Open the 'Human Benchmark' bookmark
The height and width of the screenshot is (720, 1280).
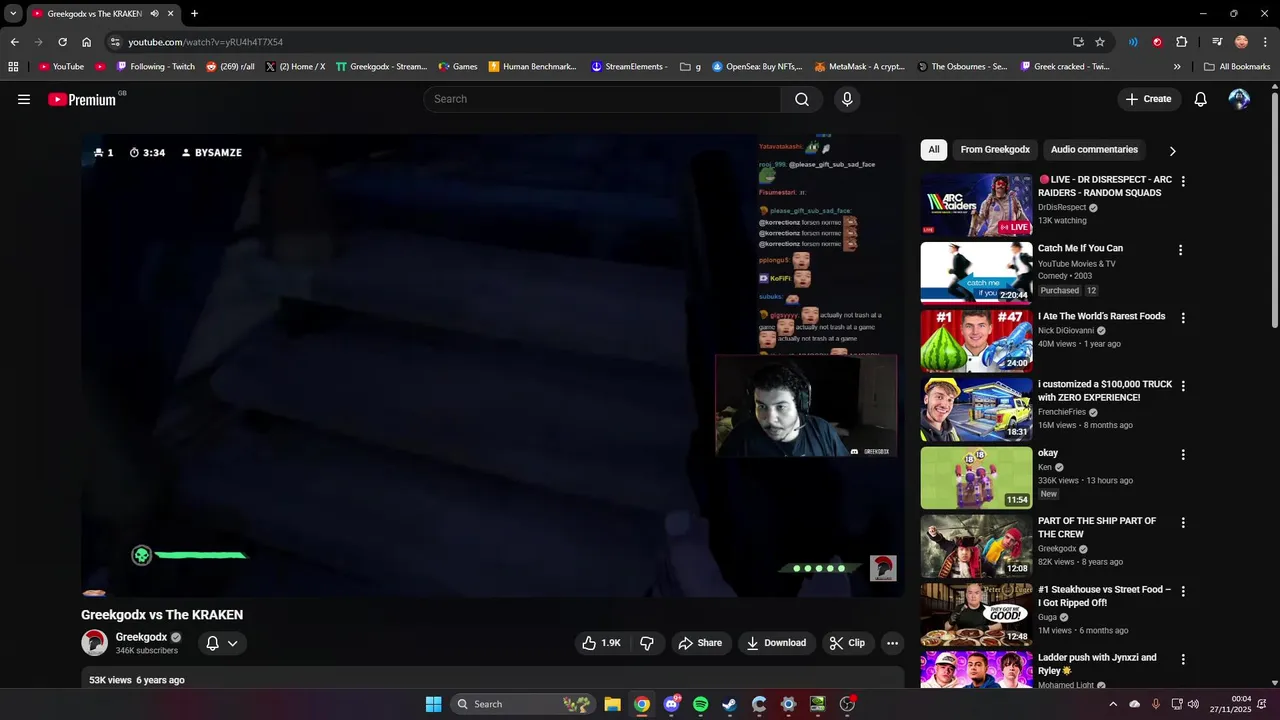[533, 67]
